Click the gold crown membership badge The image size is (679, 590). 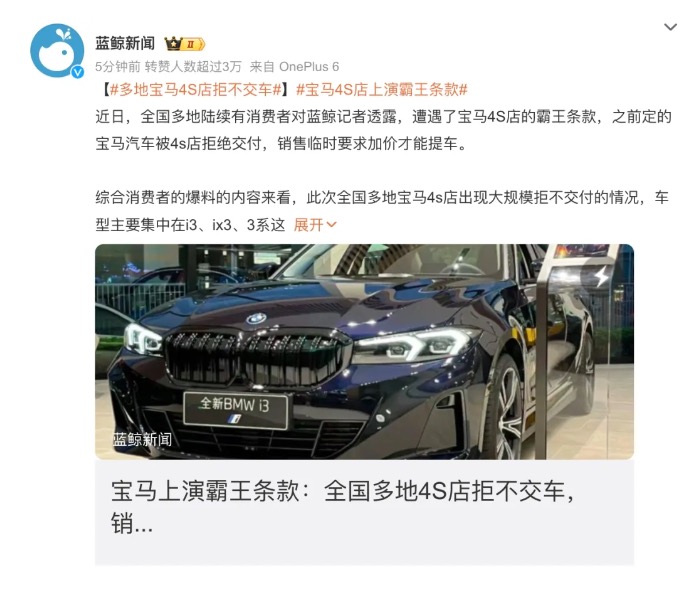click(x=184, y=44)
